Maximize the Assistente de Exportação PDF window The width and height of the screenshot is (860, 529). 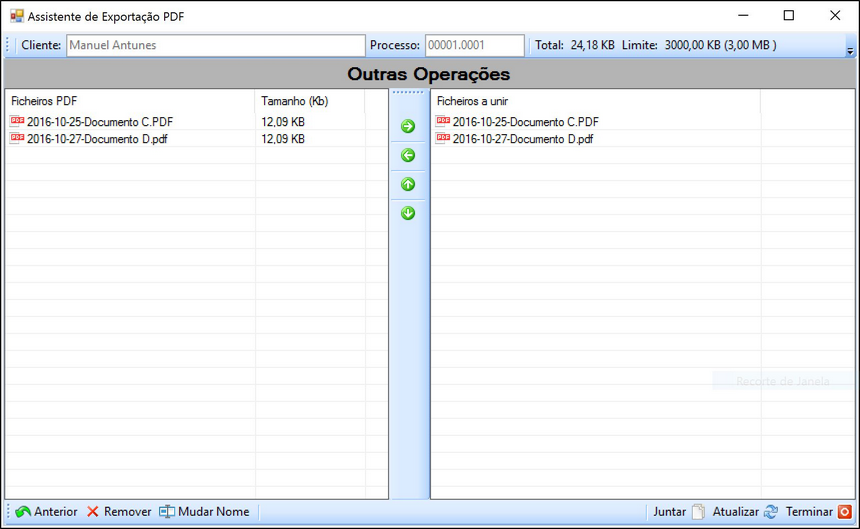[x=789, y=15]
